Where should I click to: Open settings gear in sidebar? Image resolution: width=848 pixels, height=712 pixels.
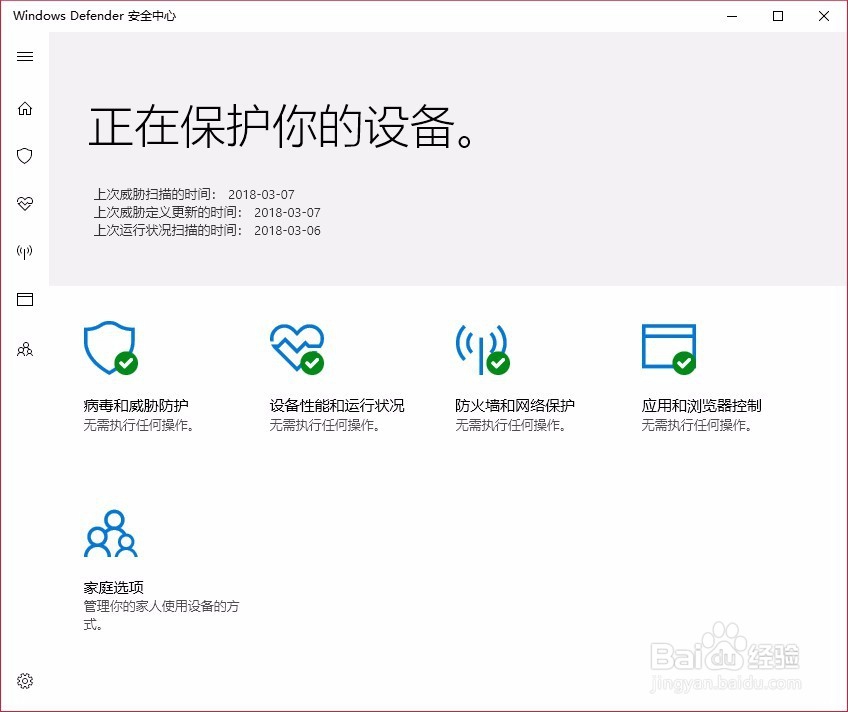coord(25,681)
